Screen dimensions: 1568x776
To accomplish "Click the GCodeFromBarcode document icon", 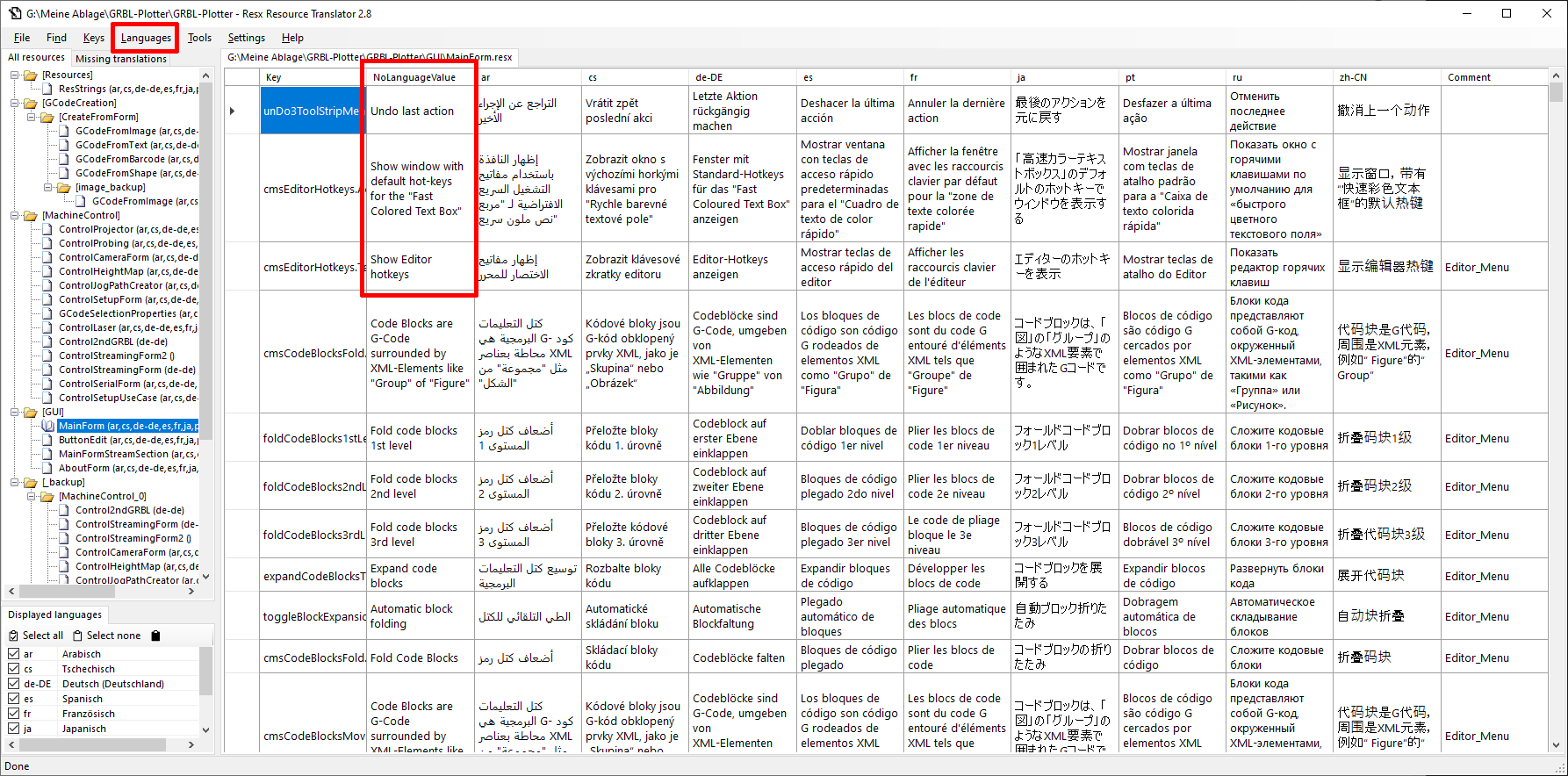I will (65, 159).
